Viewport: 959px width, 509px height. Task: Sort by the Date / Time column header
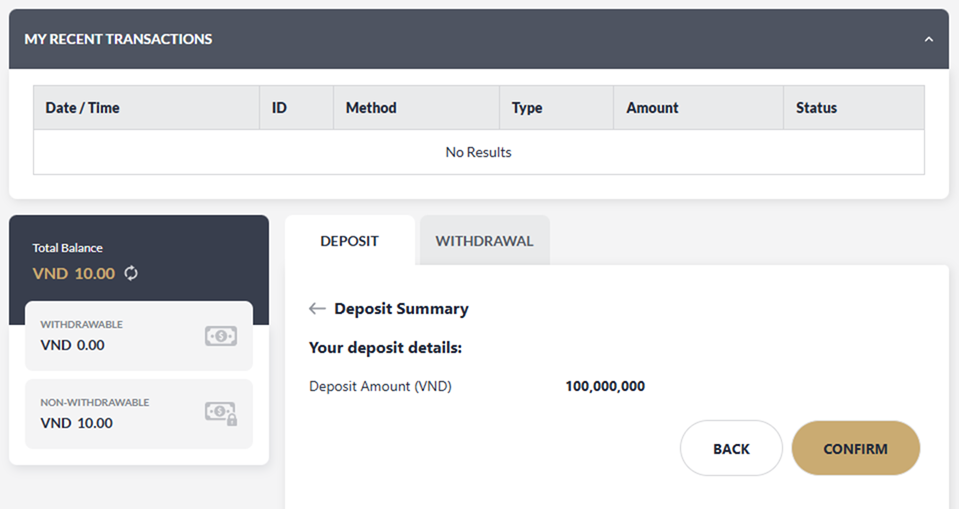[x=82, y=108]
